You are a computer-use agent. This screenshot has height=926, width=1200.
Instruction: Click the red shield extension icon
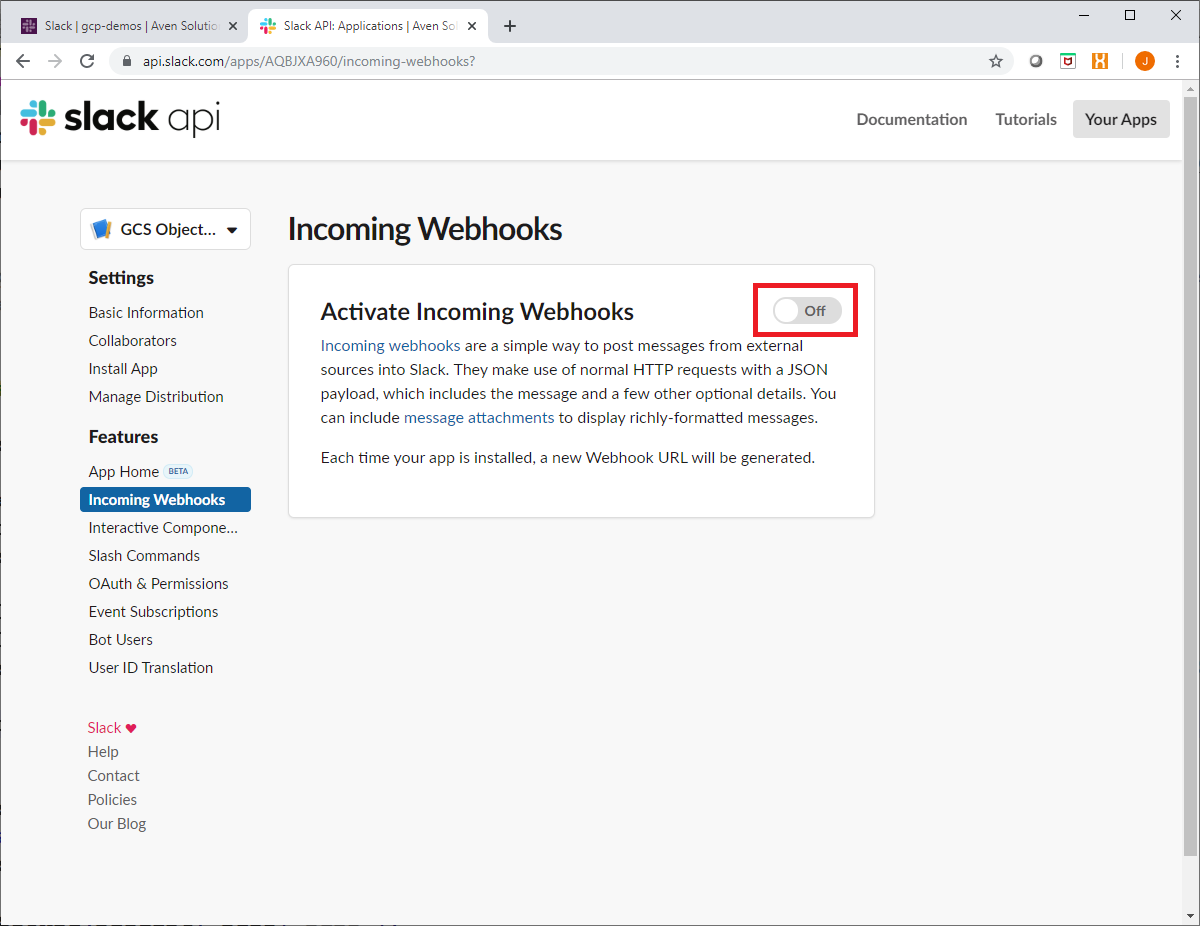click(x=1068, y=61)
